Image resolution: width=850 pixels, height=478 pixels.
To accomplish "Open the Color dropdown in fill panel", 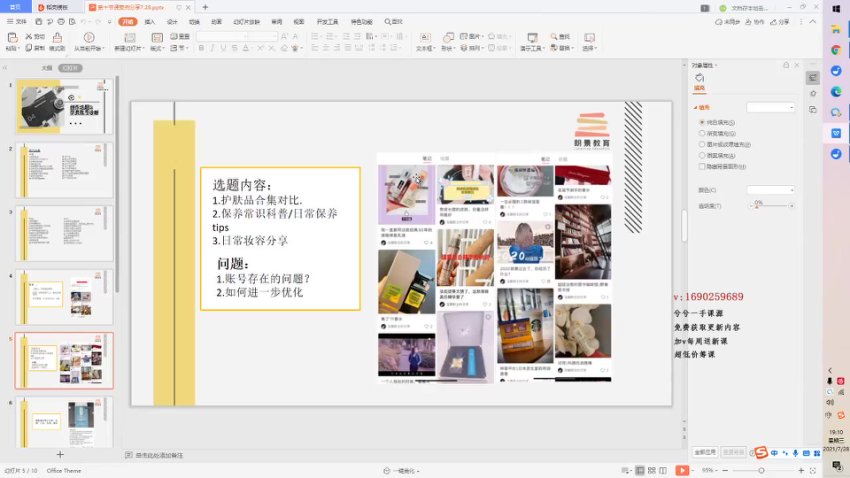I will 770,189.
